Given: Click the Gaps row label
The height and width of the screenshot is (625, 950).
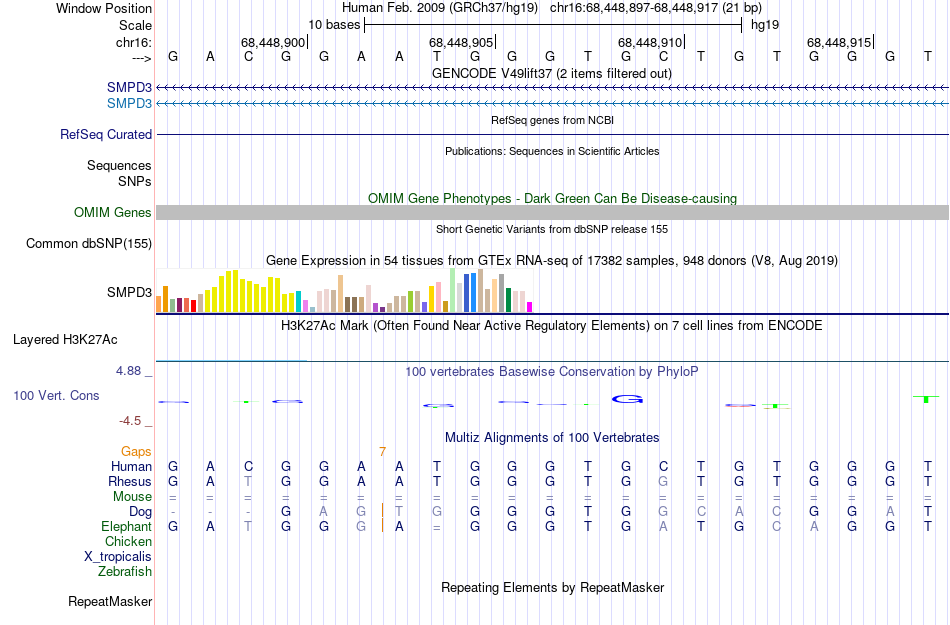Looking at the screenshot, I should pyautogui.click(x=136, y=451).
